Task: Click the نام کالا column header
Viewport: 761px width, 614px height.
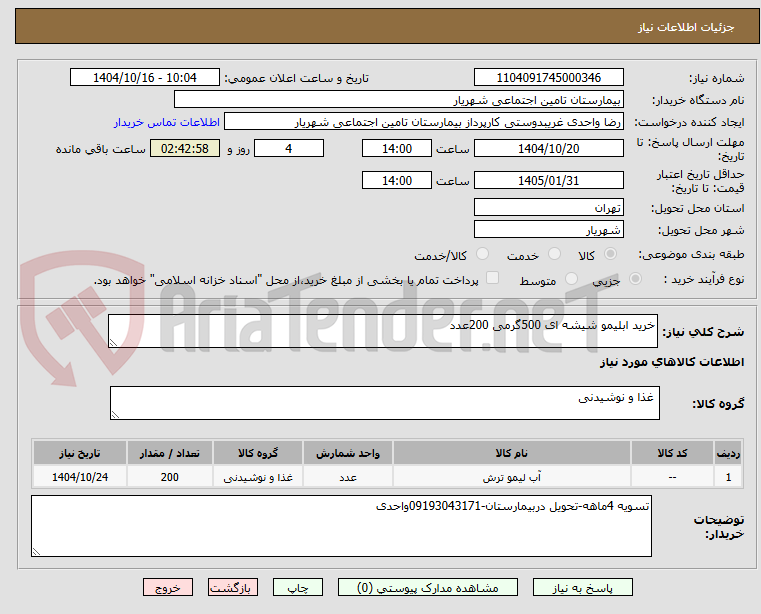Action: tap(512, 453)
